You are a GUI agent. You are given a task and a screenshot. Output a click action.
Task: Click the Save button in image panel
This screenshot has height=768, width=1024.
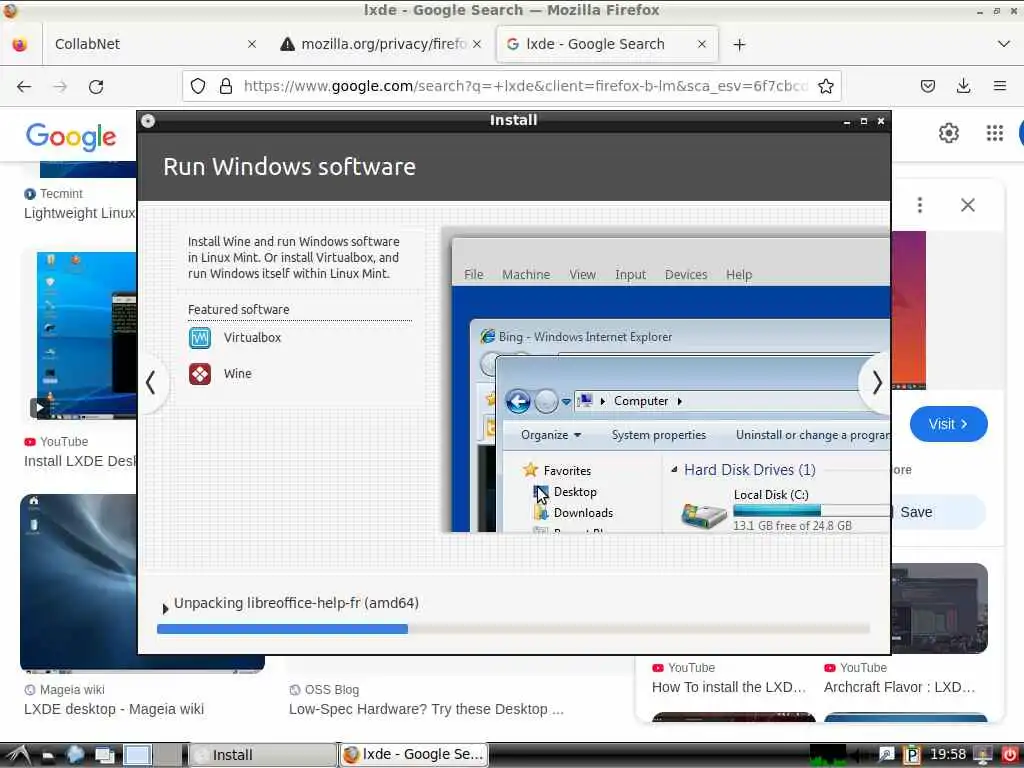coord(938,512)
